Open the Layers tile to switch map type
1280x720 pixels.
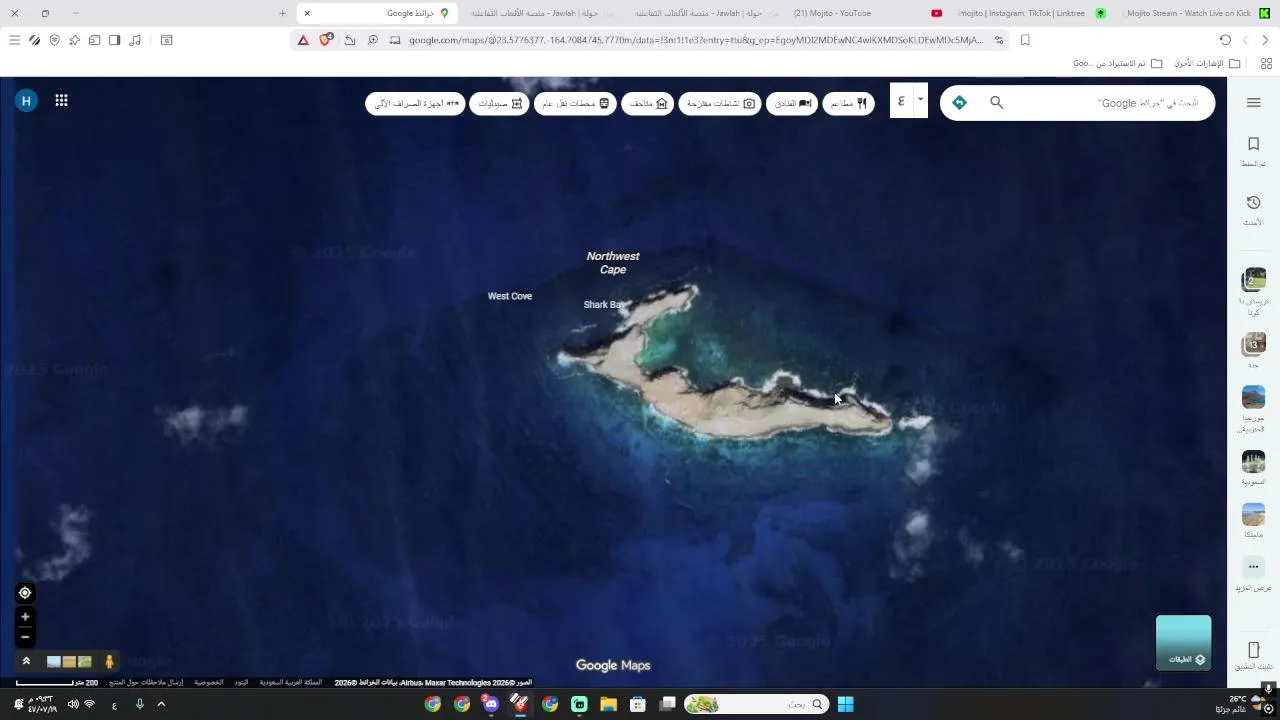point(1183,642)
